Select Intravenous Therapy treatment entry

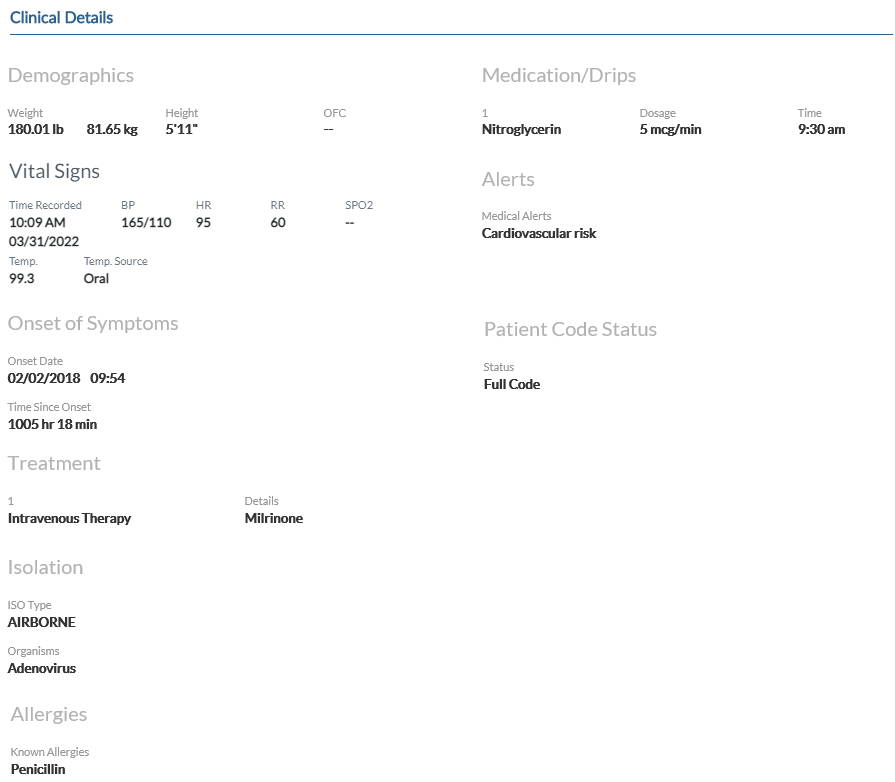tap(70, 518)
